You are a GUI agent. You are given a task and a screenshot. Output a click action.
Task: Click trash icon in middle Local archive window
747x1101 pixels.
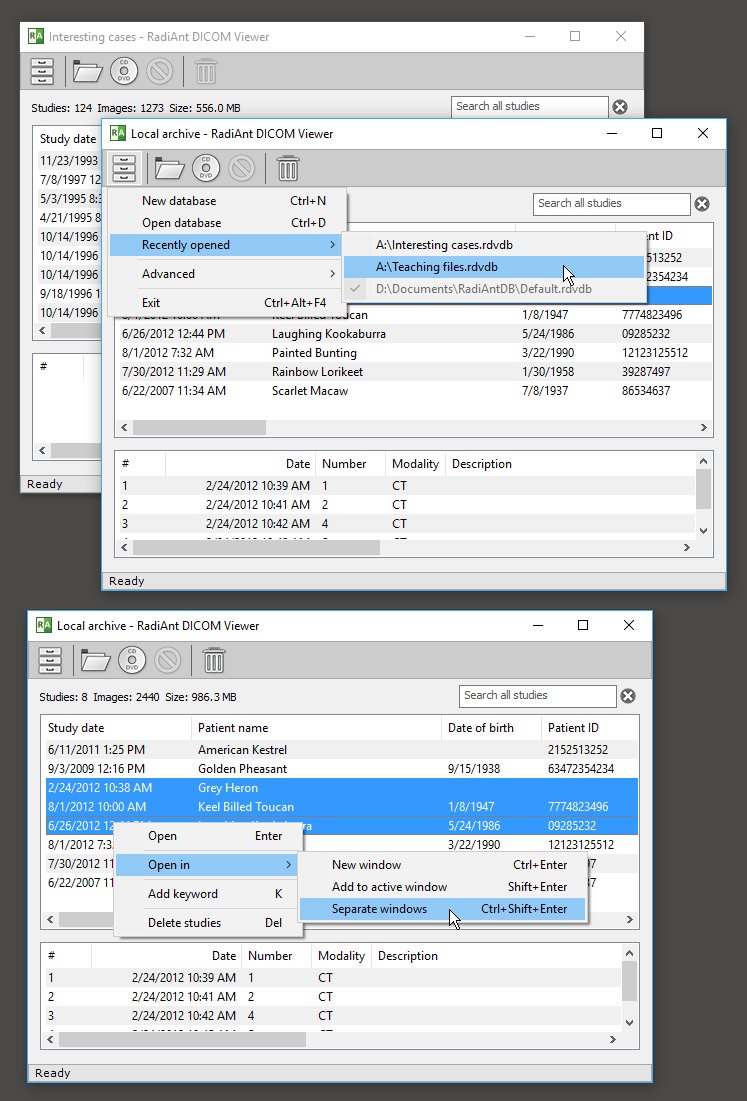coord(287,169)
